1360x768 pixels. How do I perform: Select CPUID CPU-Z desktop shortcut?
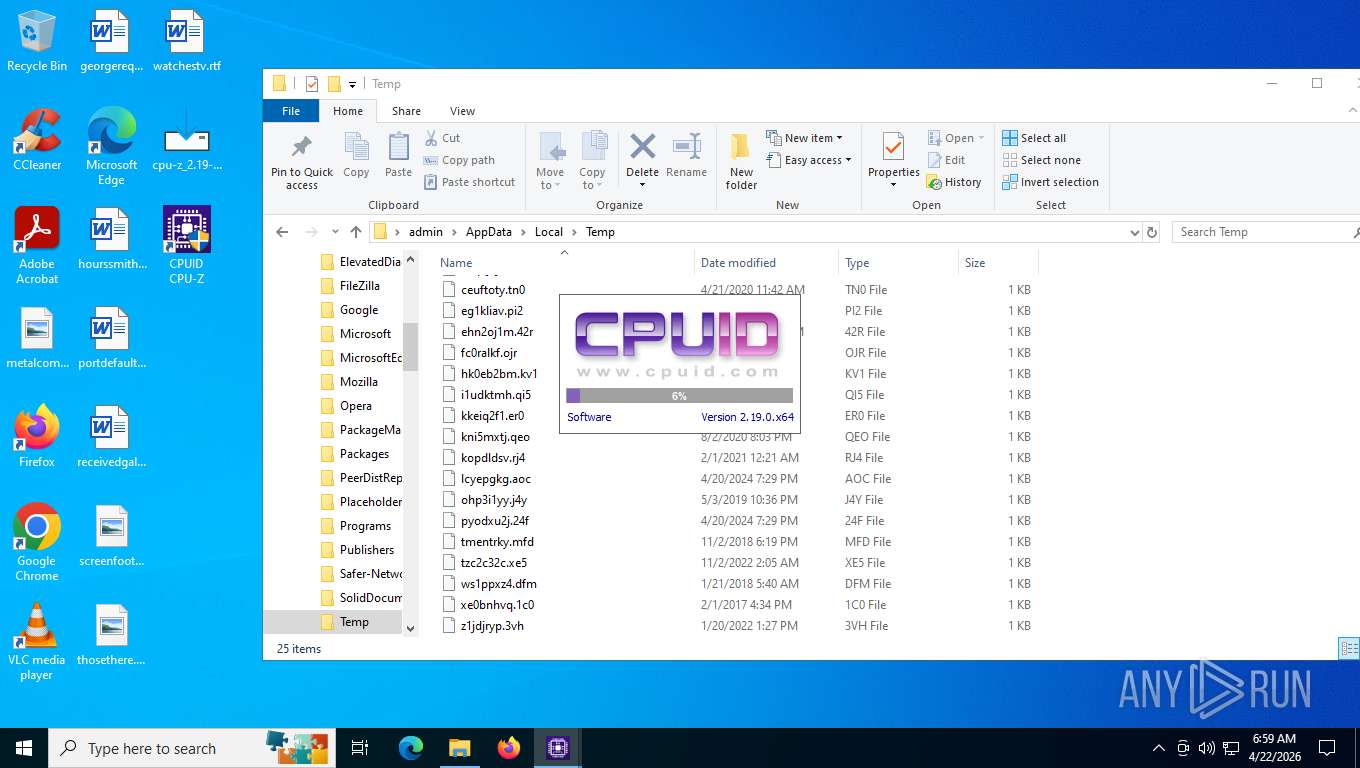click(x=186, y=246)
